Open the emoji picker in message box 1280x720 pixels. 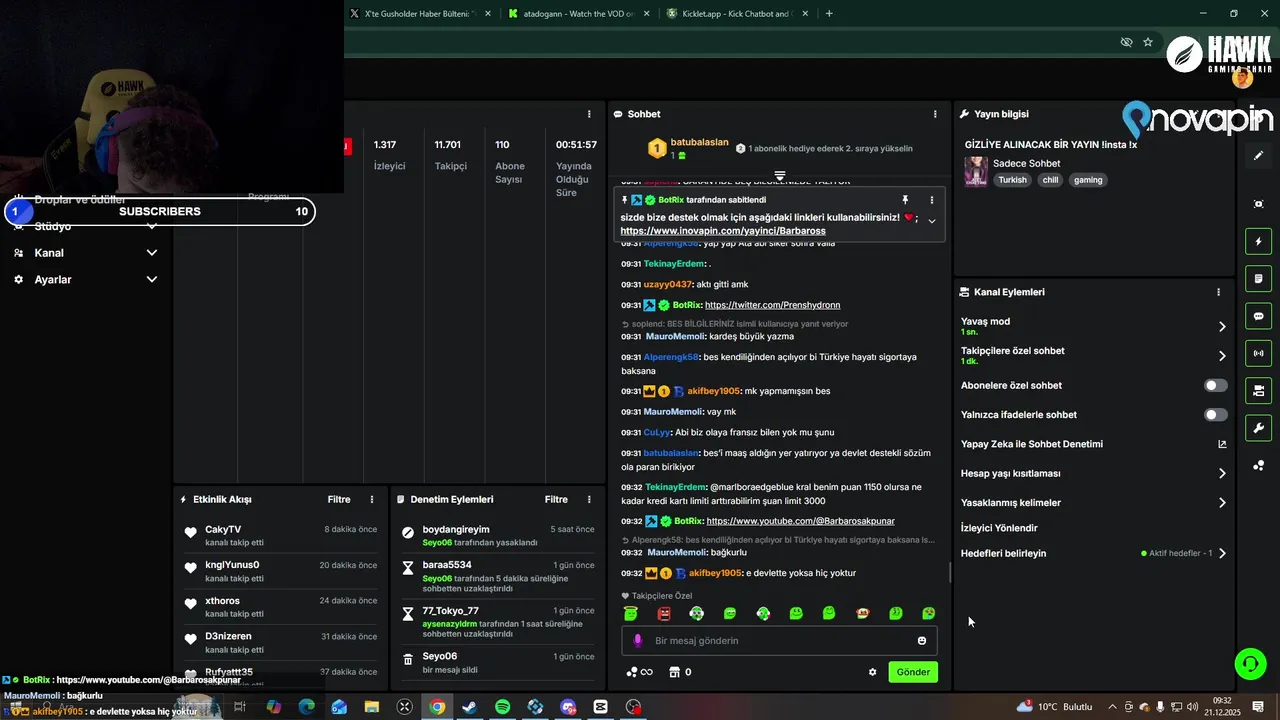click(x=922, y=641)
